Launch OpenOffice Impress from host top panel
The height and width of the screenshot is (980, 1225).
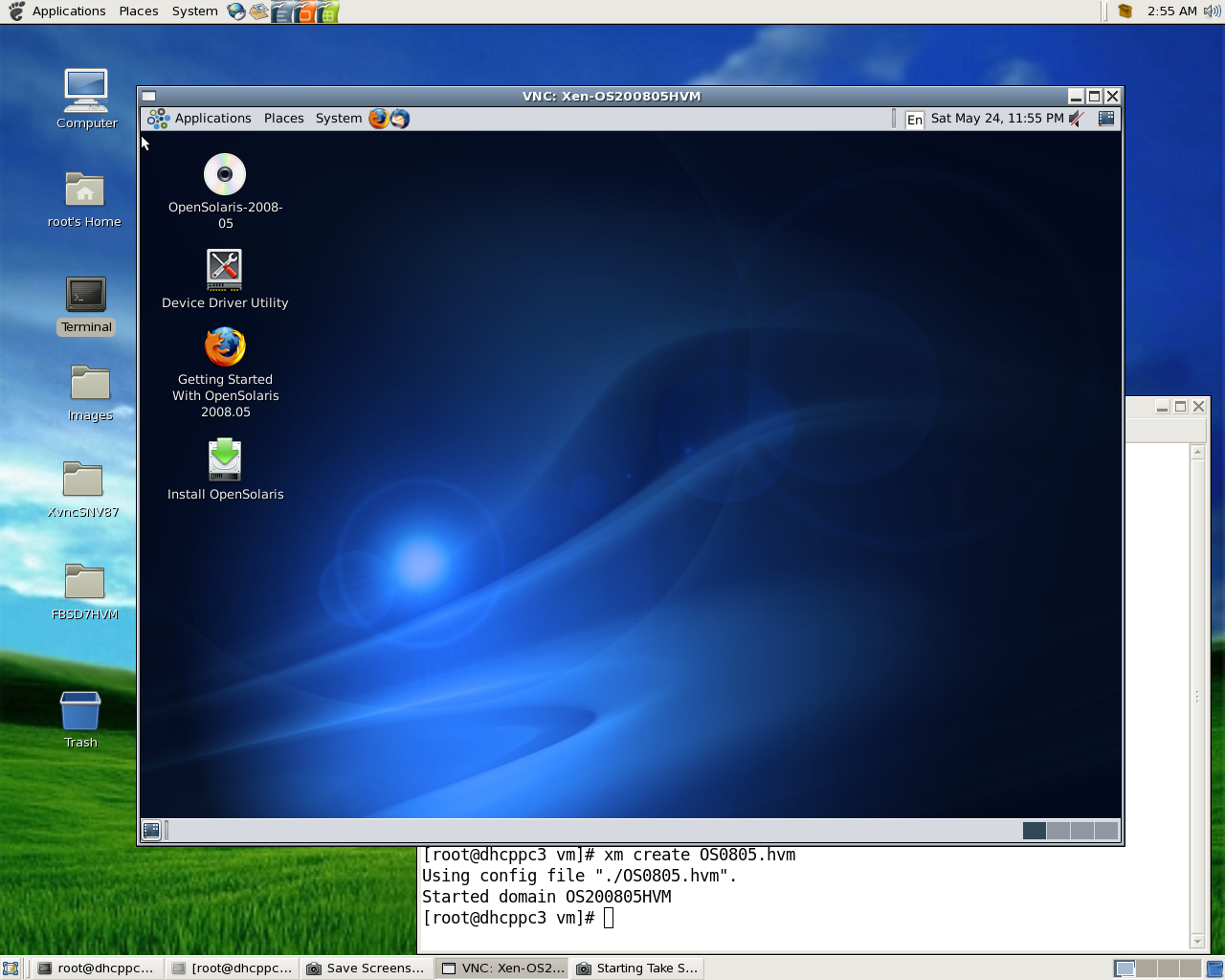304,11
